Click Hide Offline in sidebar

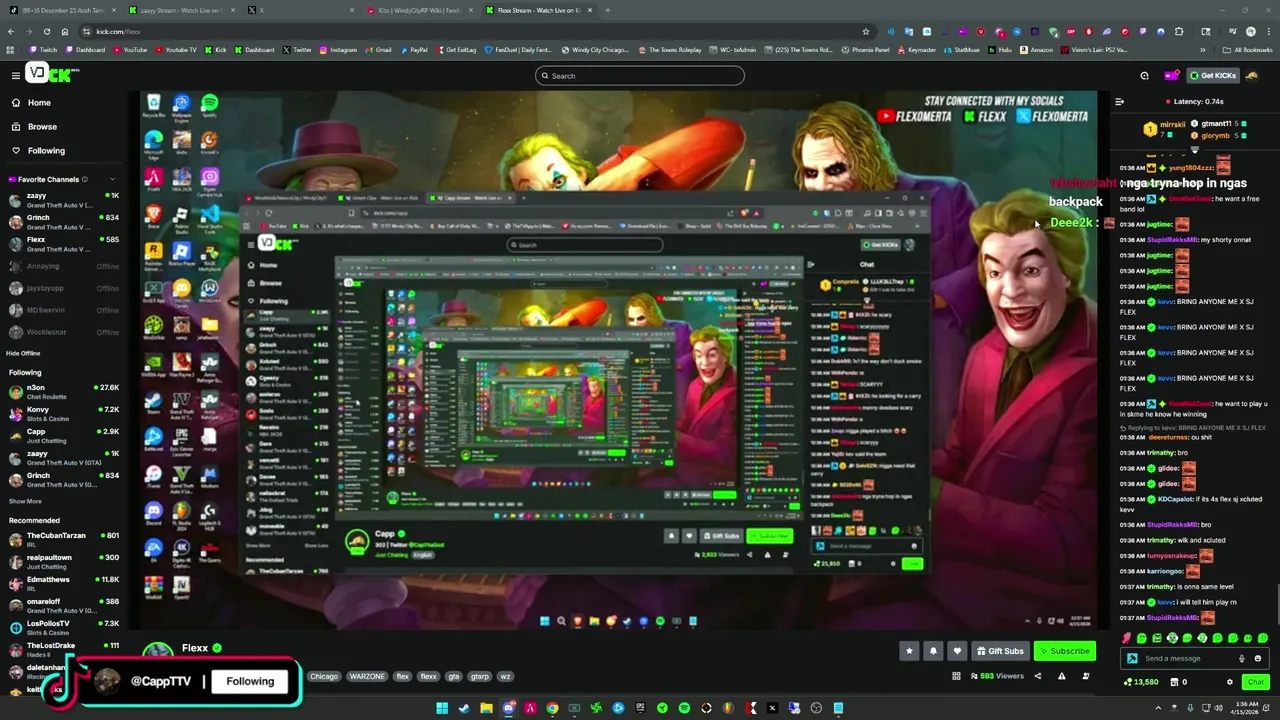click(x=23, y=353)
